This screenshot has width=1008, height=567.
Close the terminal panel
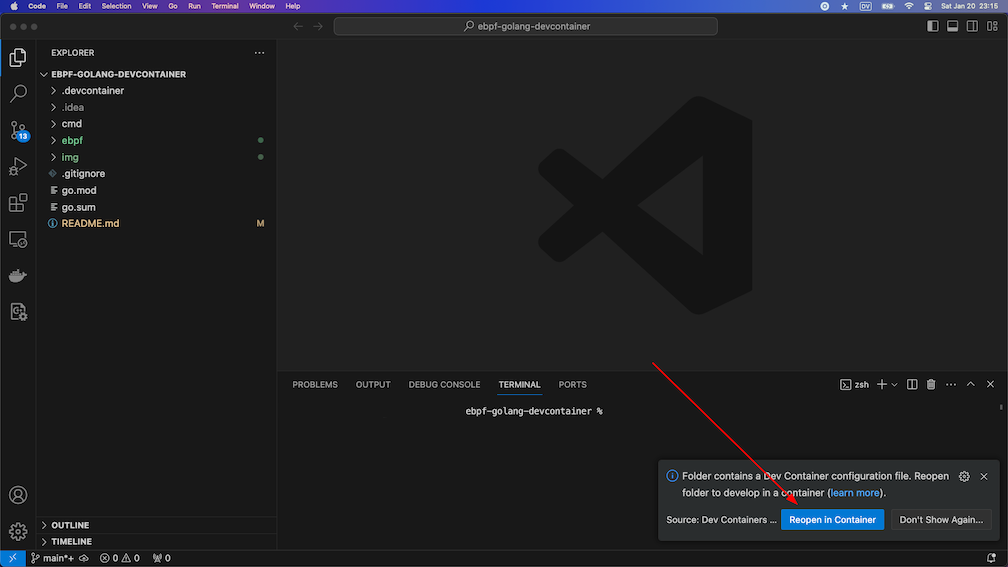click(x=990, y=384)
